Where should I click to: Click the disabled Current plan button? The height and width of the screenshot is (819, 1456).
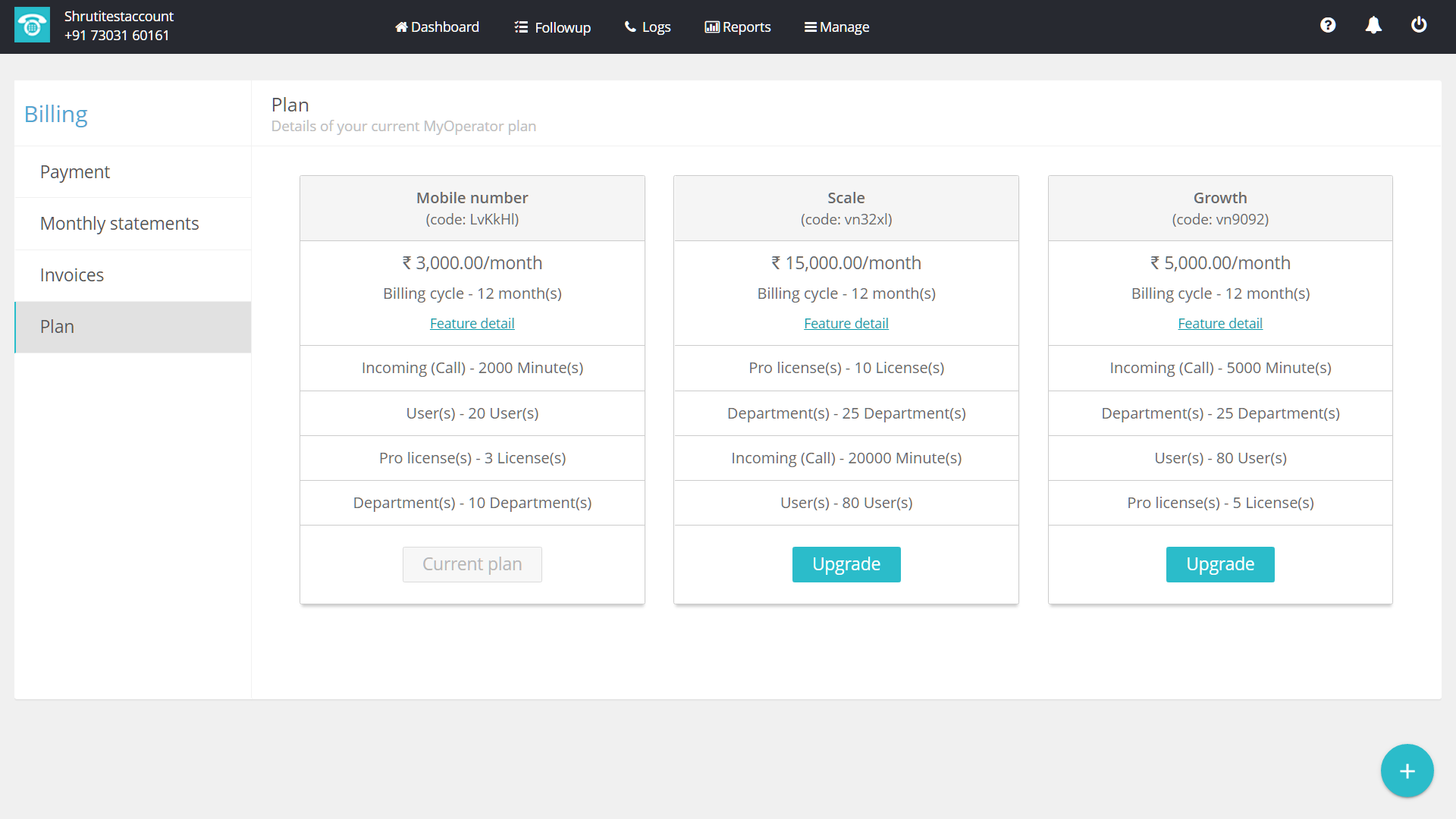tap(472, 564)
